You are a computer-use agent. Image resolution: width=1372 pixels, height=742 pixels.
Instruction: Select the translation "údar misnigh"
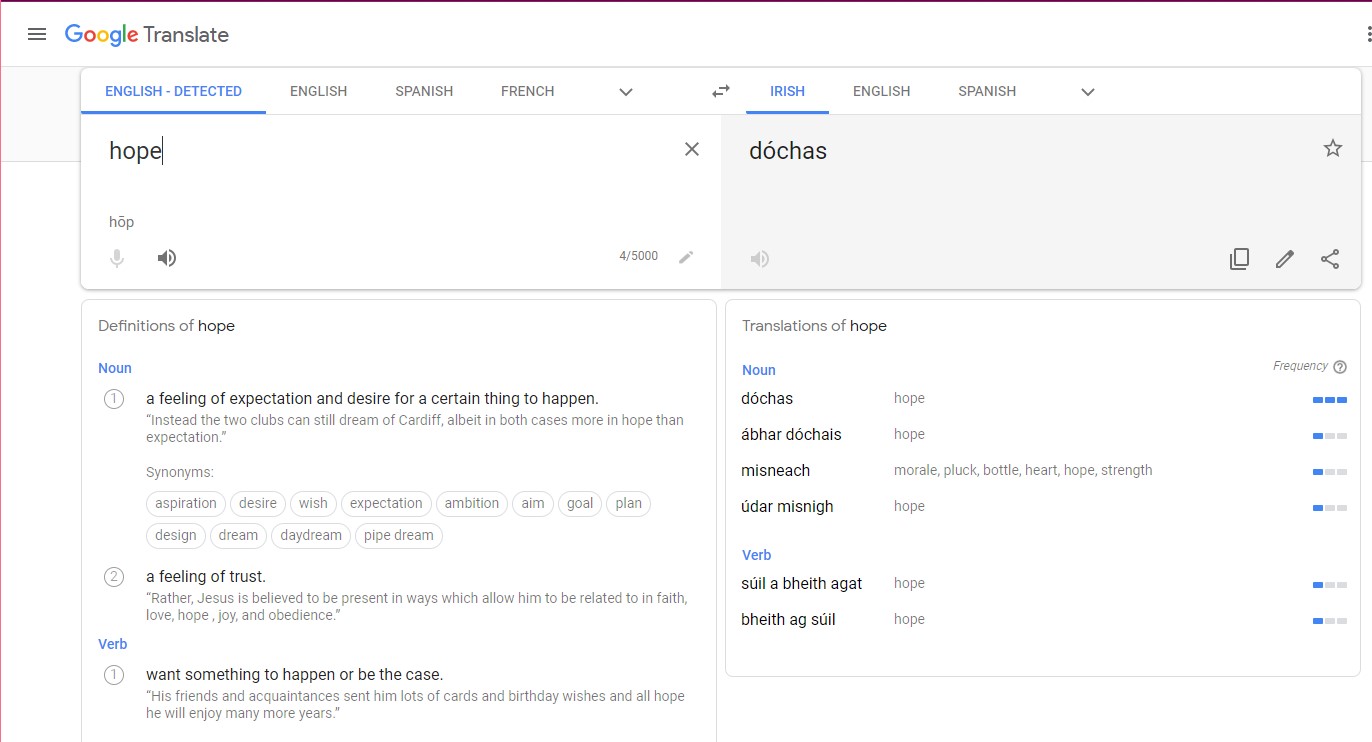[787, 507]
